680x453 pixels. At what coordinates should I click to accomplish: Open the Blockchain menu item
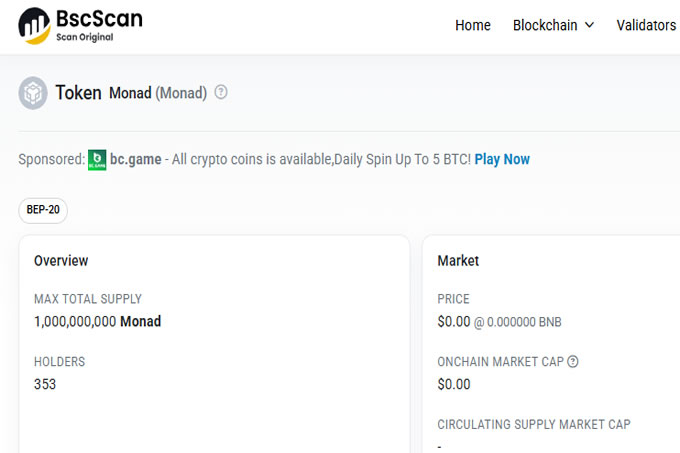click(545, 25)
